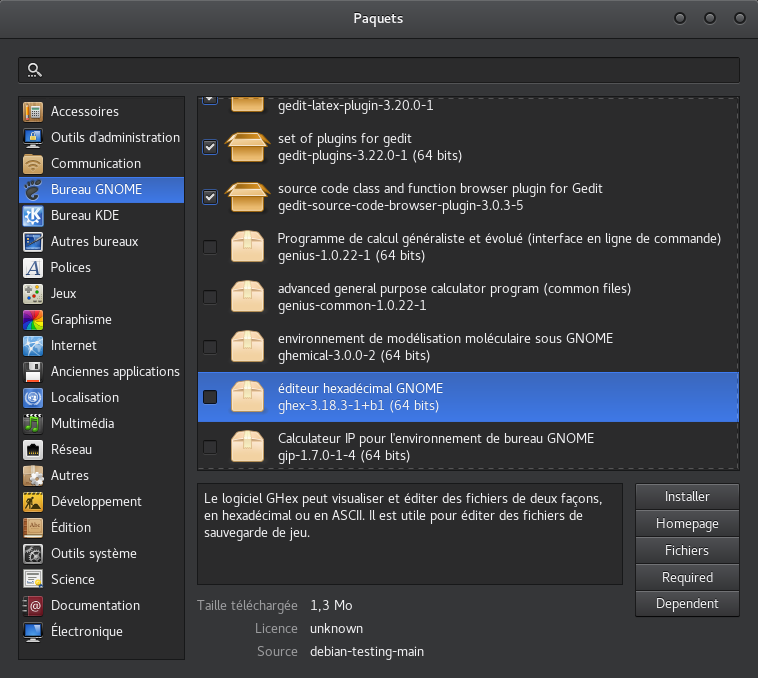The height and width of the screenshot is (678, 758).
Task: Open Graphisme via its colorful icon
Action: click(33, 320)
